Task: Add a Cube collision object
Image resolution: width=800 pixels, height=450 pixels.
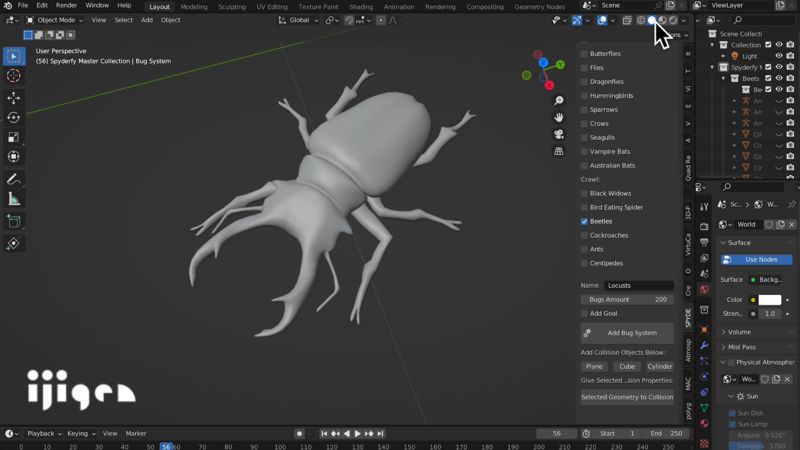Action: pyautogui.click(x=627, y=366)
